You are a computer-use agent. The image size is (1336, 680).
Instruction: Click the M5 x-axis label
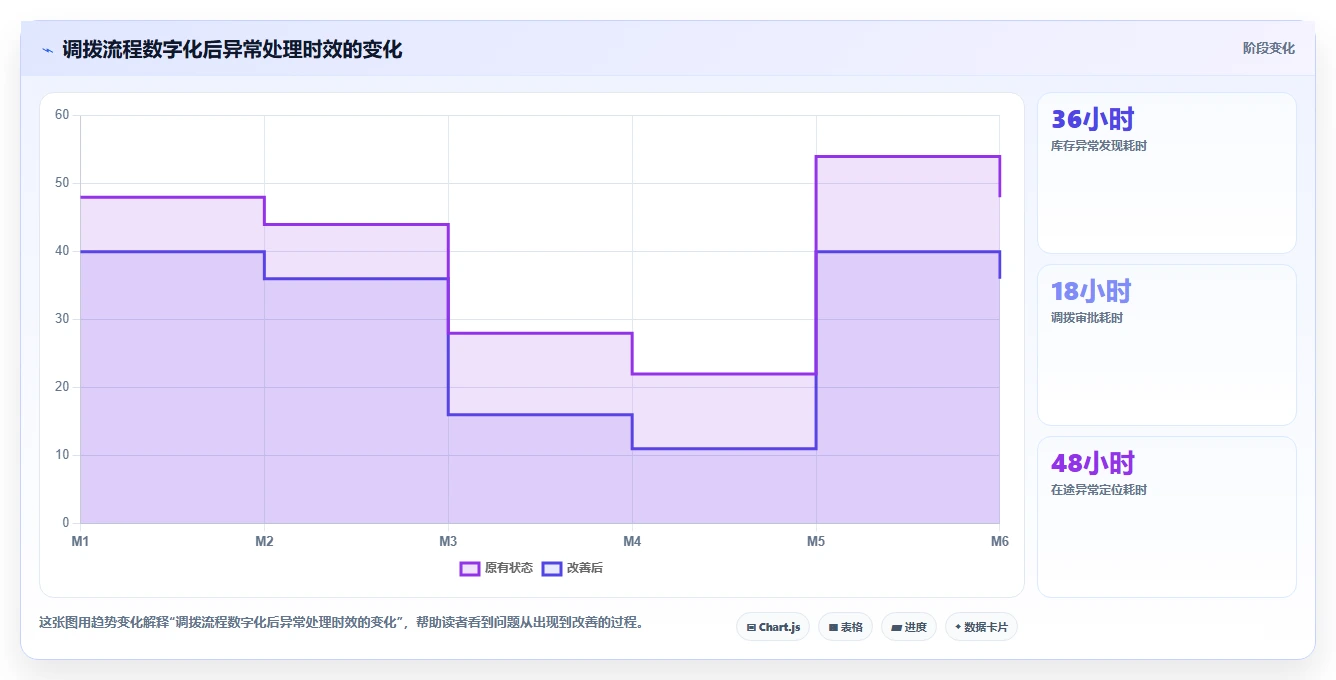point(816,541)
